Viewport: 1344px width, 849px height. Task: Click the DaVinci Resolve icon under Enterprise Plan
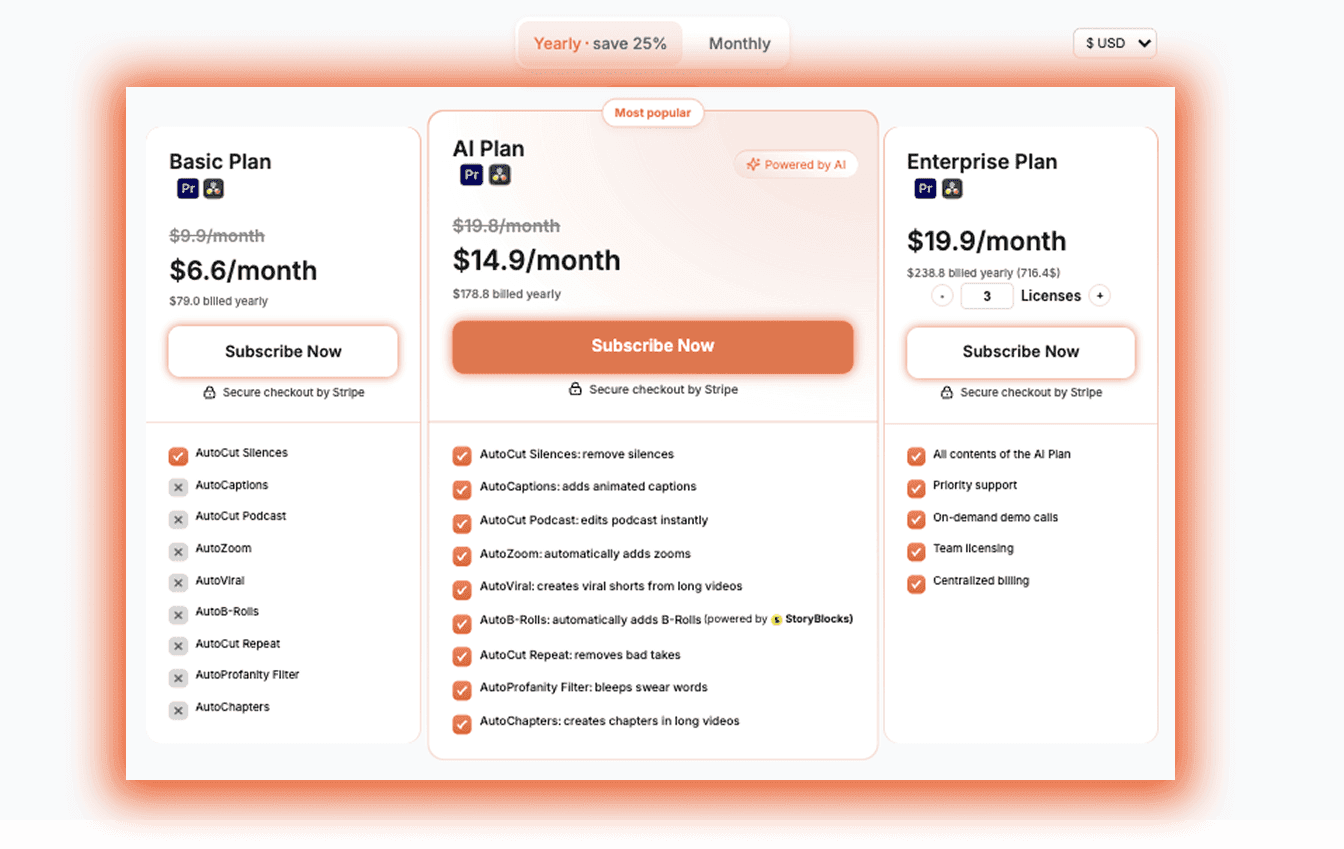[x=951, y=188]
